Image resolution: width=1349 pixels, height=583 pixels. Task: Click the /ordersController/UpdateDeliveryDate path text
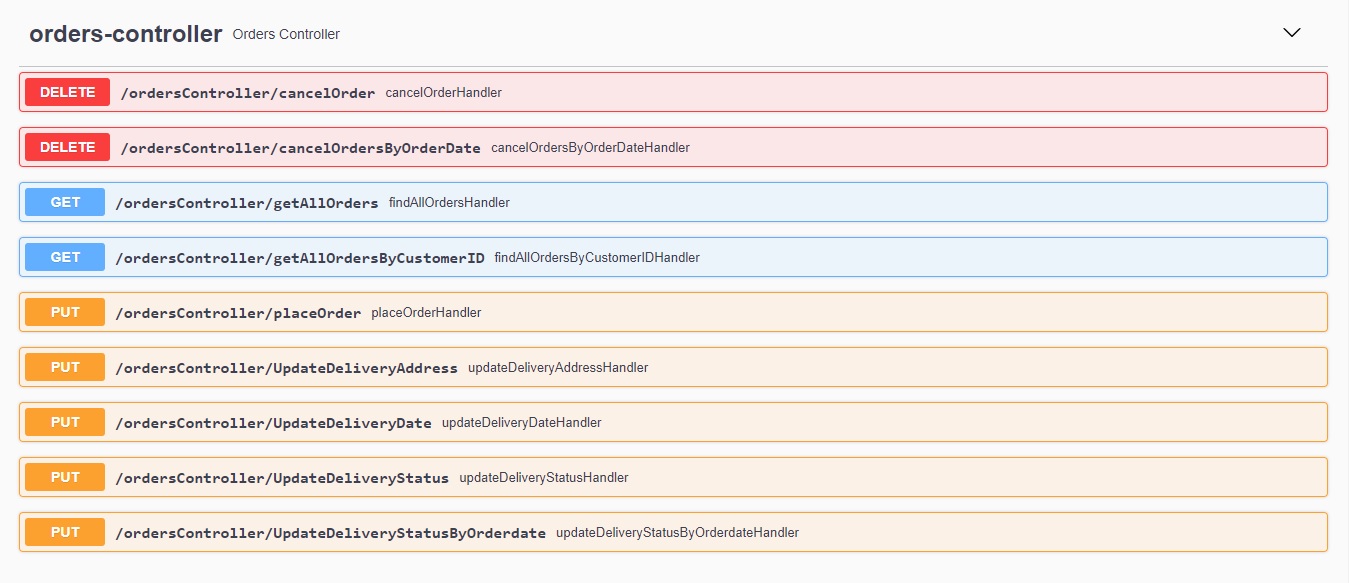[x=275, y=422]
